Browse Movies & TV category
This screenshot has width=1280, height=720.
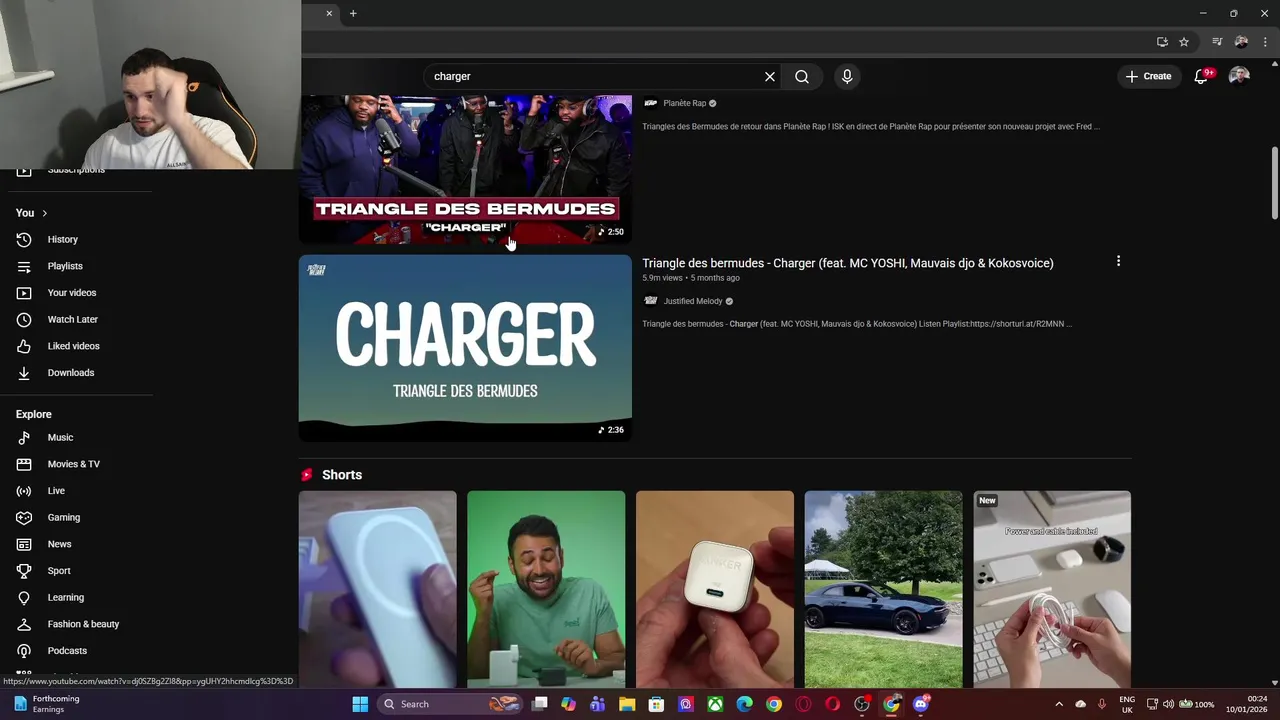click(x=73, y=464)
